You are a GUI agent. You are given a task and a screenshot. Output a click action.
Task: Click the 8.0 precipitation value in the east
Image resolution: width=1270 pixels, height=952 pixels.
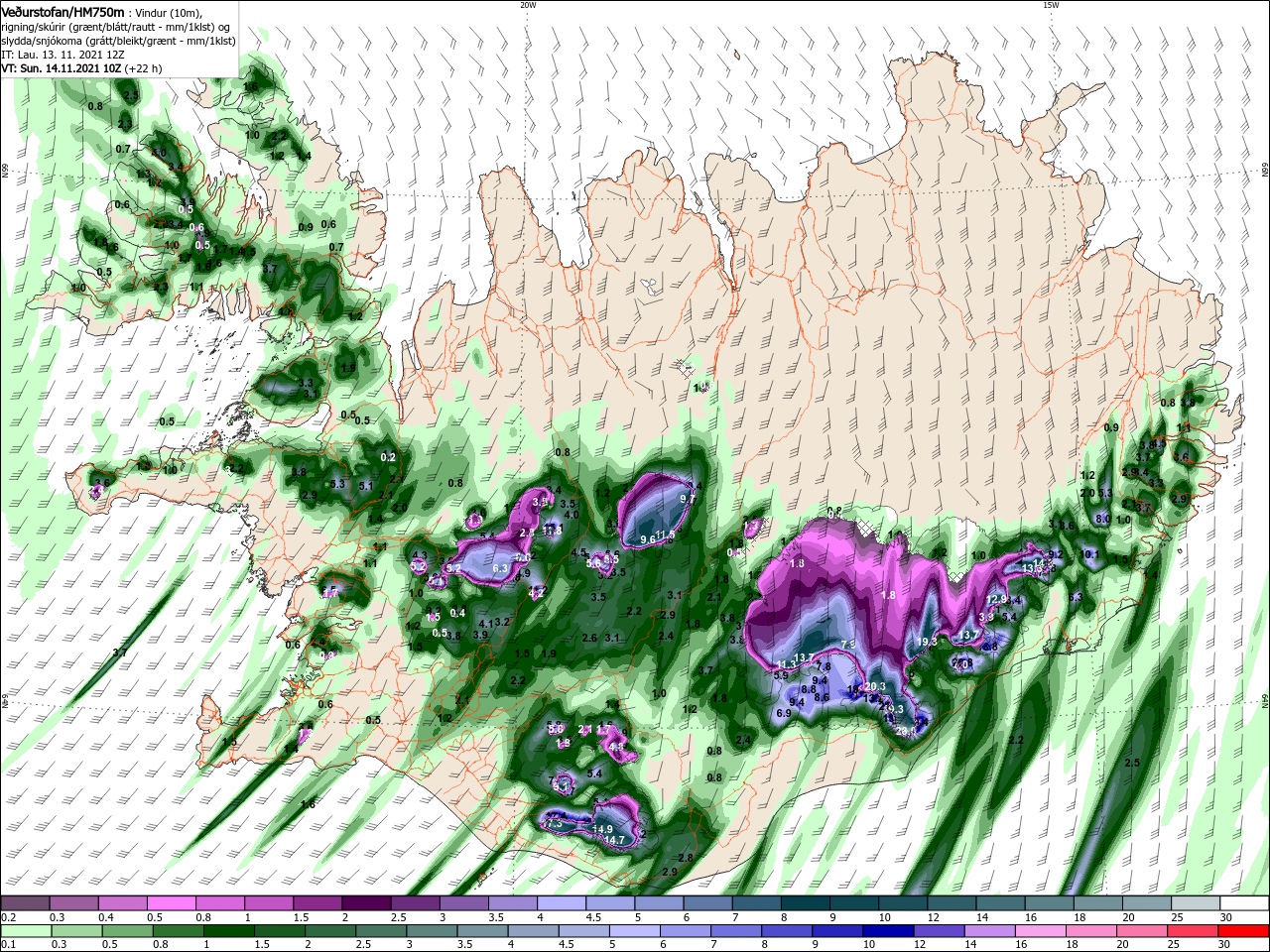point(1102,519)
